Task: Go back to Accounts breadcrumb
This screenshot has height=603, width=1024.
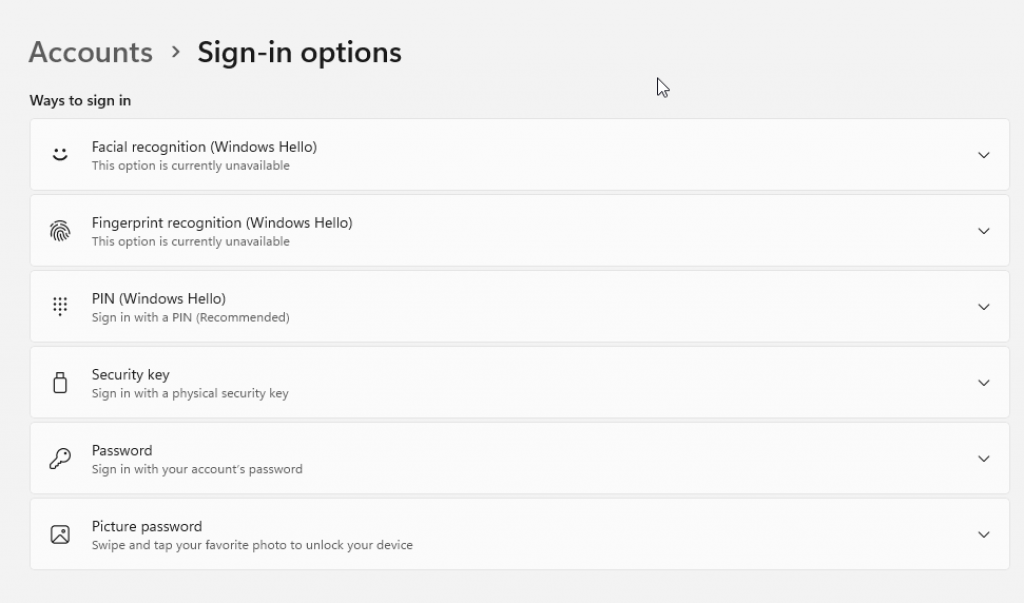Action: coord(91,52)
